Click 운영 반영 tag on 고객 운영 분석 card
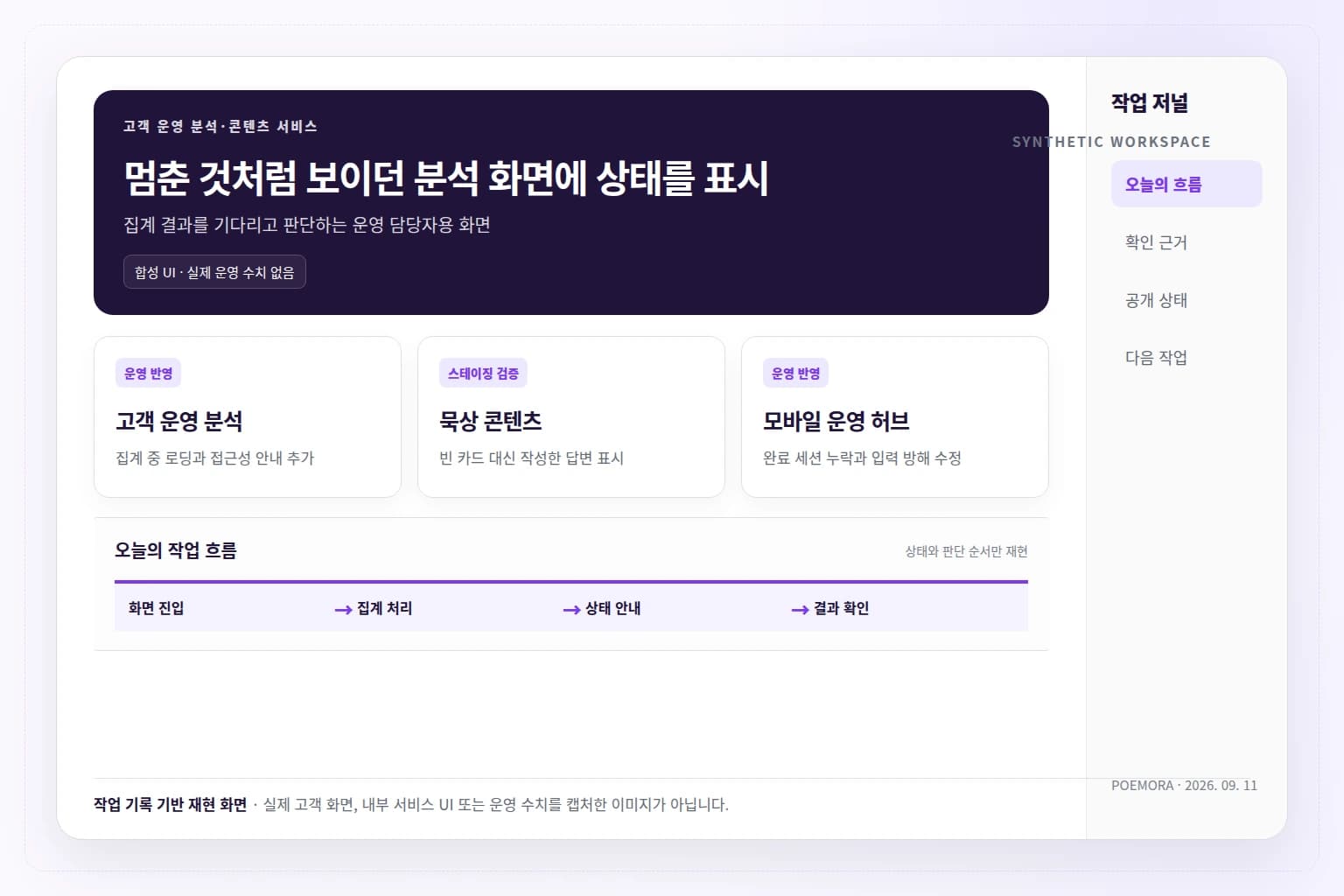This screenshot has width=1344, height=896. [x=148, y=373]
